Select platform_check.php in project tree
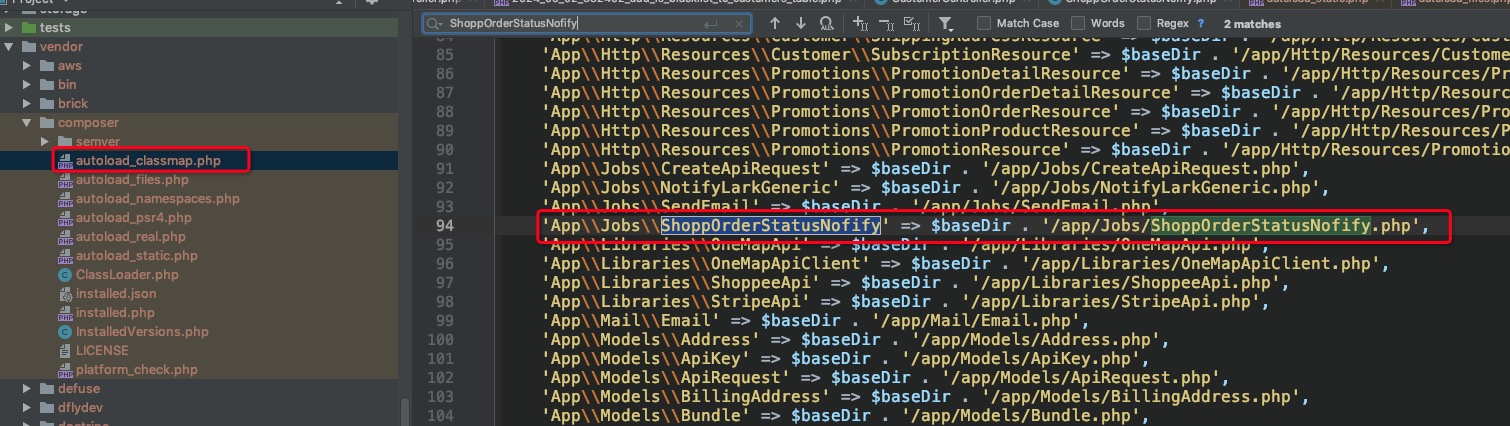1510x426 pixels. (137, 370)
